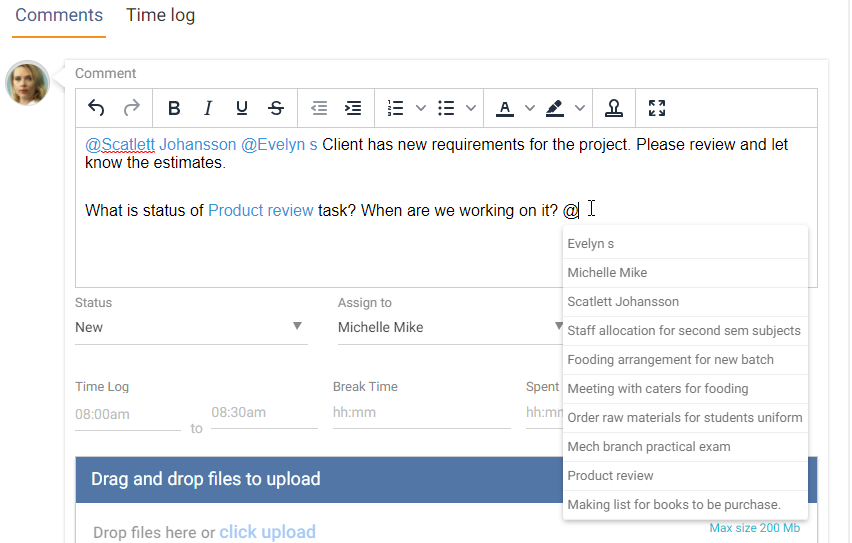Open the bullet list style dropdown

471,108
